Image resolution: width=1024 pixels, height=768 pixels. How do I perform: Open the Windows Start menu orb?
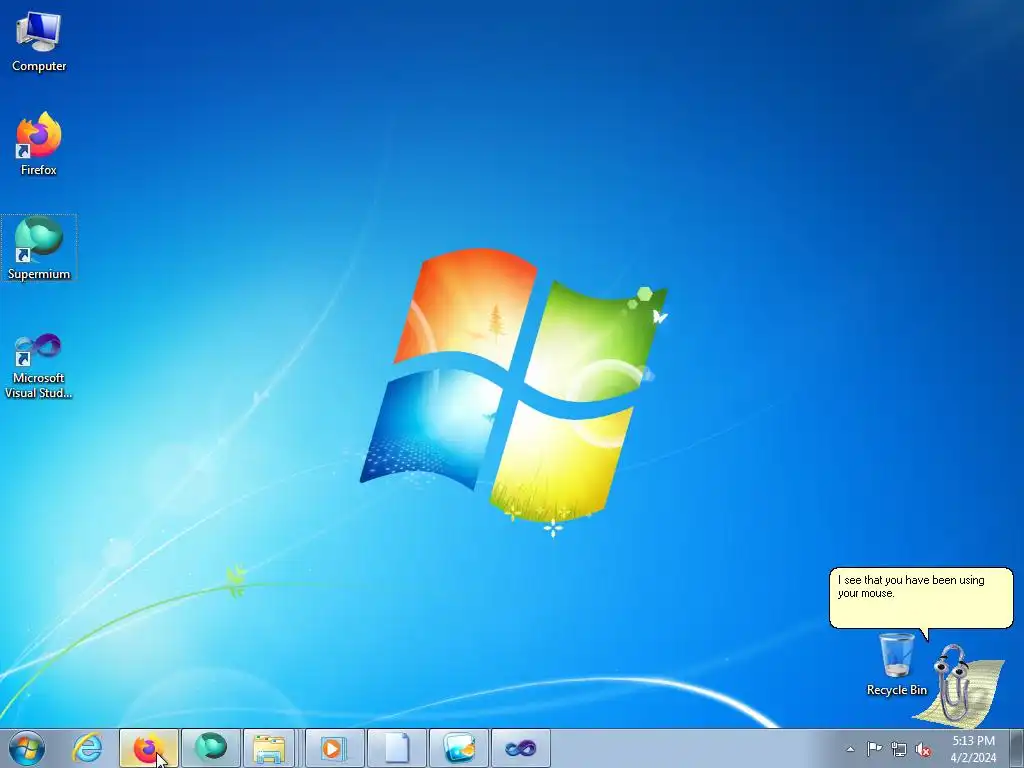(27, 748)
